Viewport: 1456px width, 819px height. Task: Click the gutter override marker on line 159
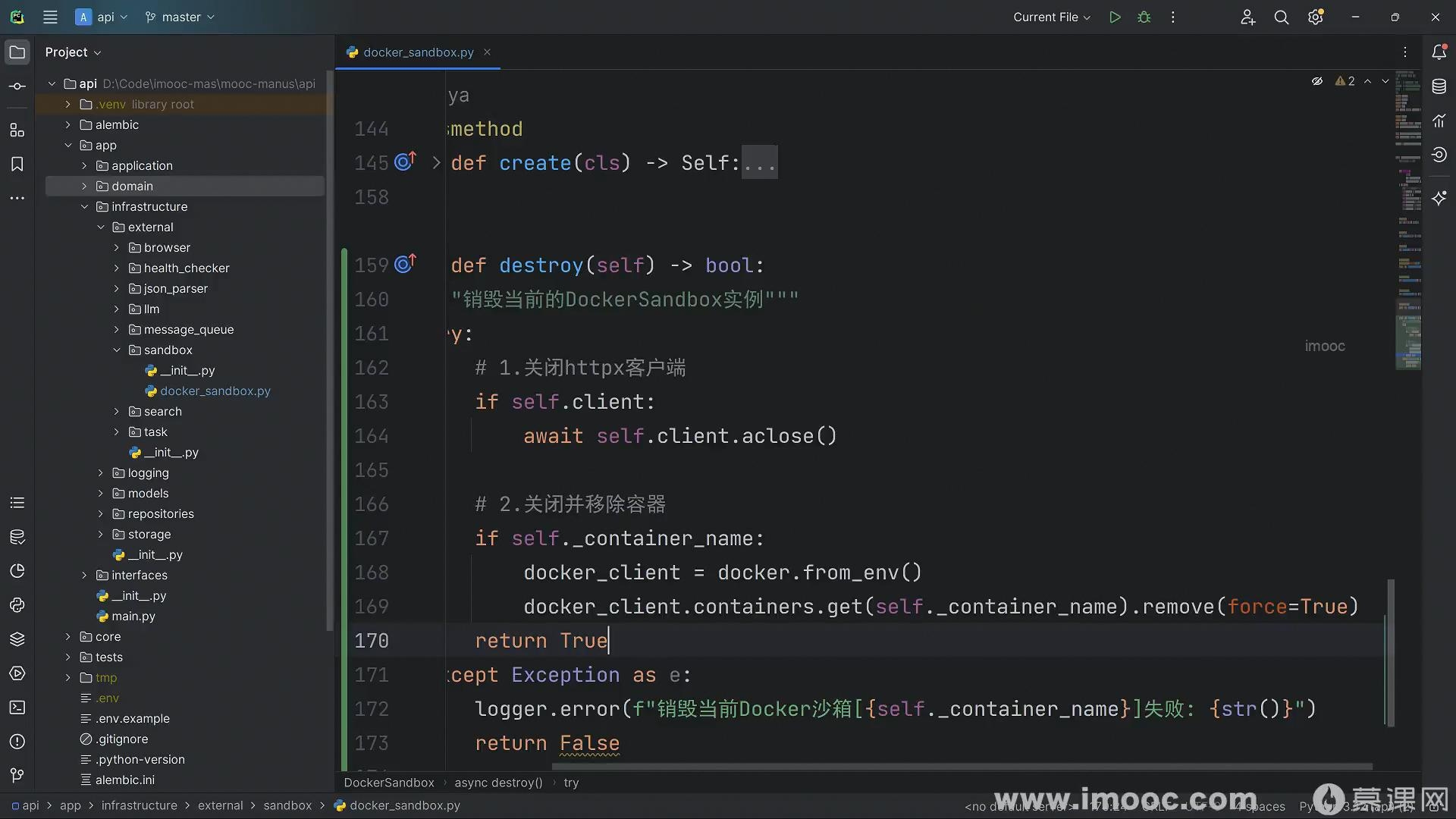[405, 264]
